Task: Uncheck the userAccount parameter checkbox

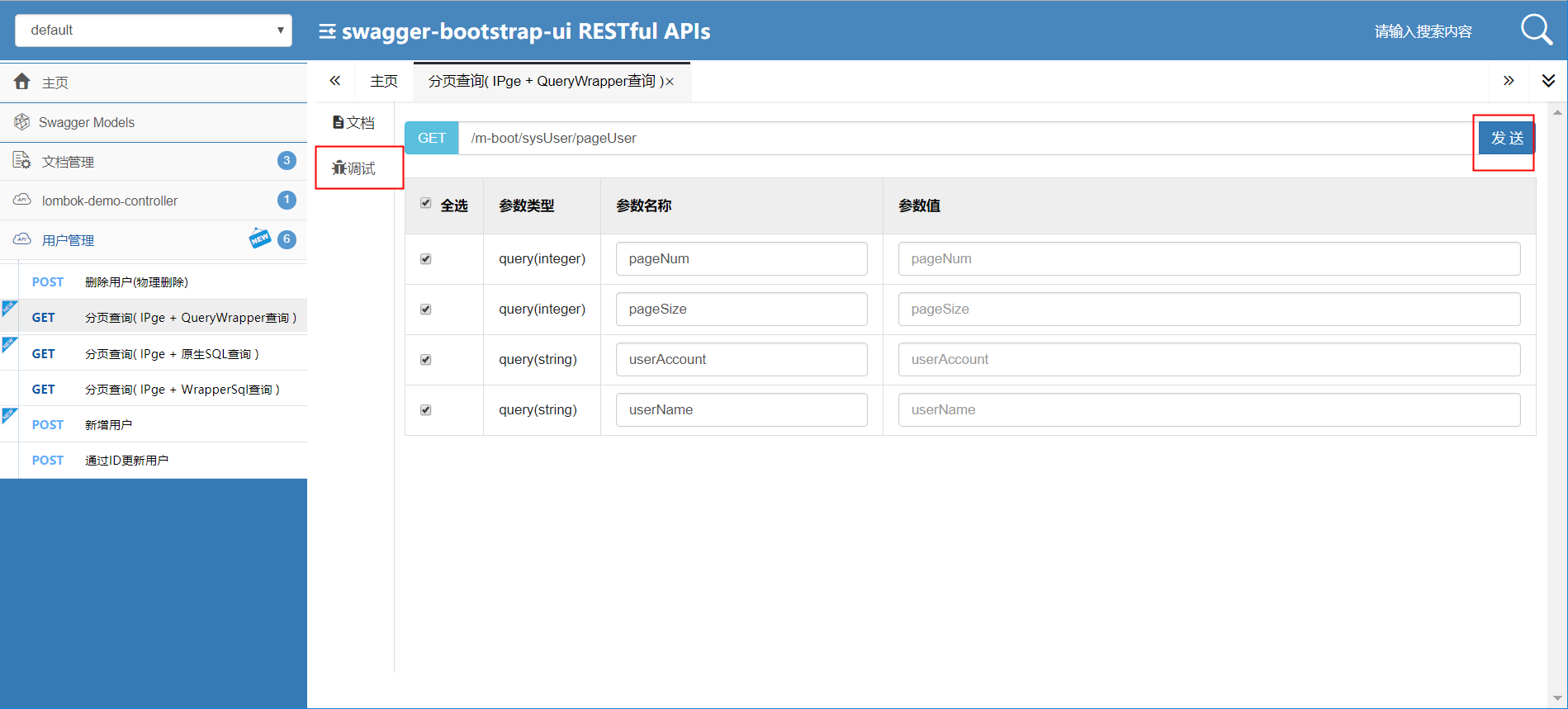Action: (x=426, y=360)
